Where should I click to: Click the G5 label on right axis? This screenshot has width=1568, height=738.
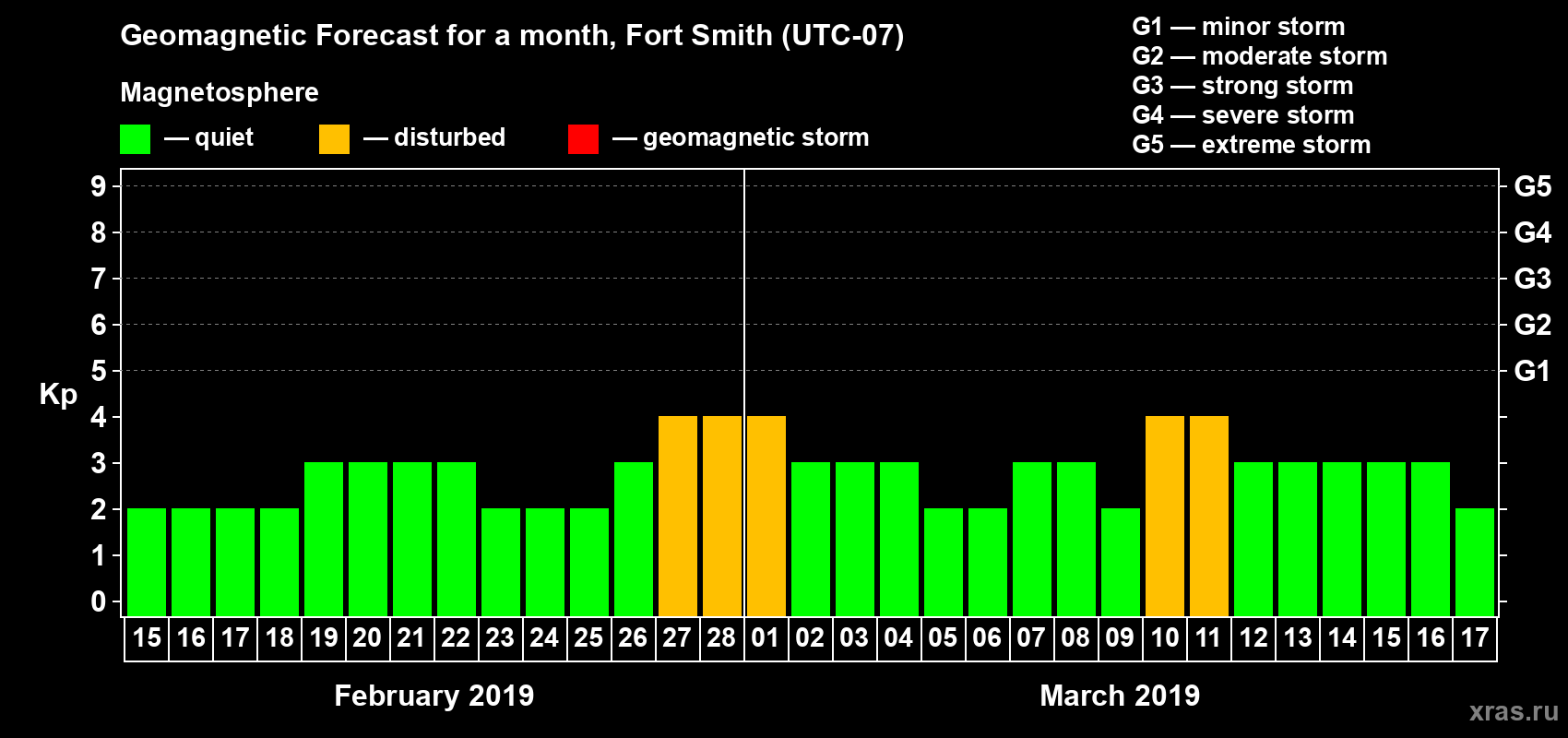1533,186
